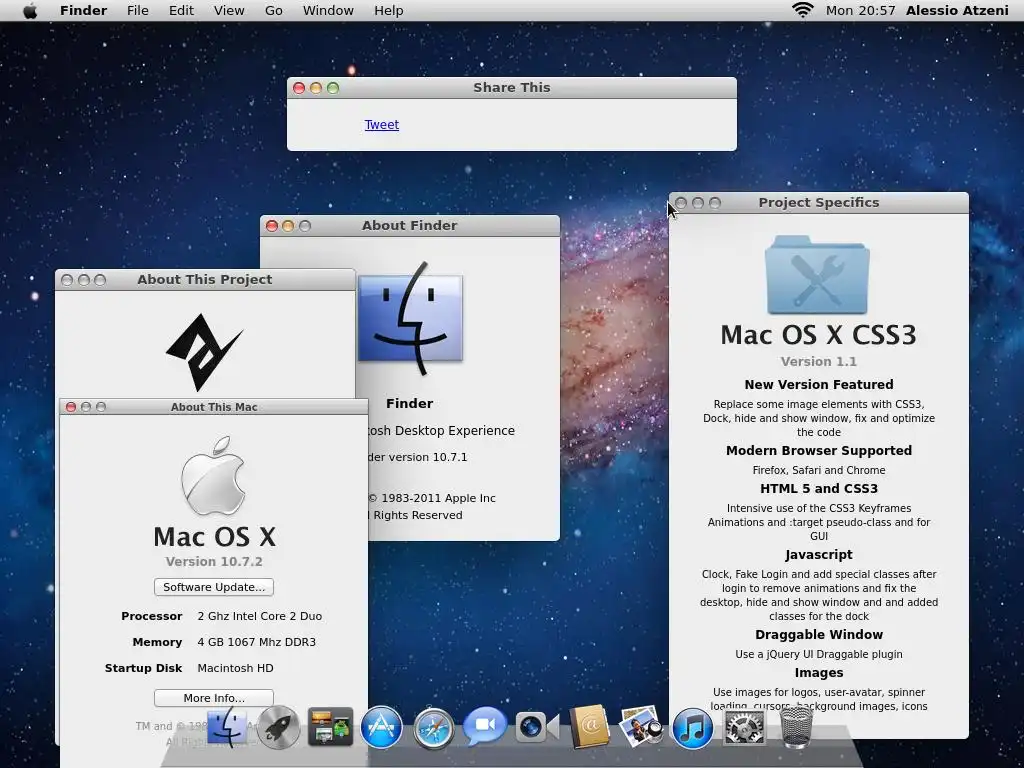The image size is (1024, 768).
Task: Open the View menu
Action: pyautogui.click(x=229, y=10)
